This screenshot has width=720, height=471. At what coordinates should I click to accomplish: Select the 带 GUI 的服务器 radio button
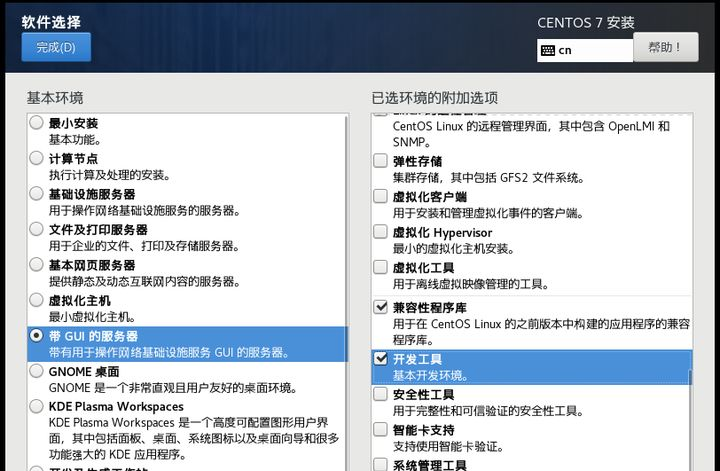pos(36,336)
